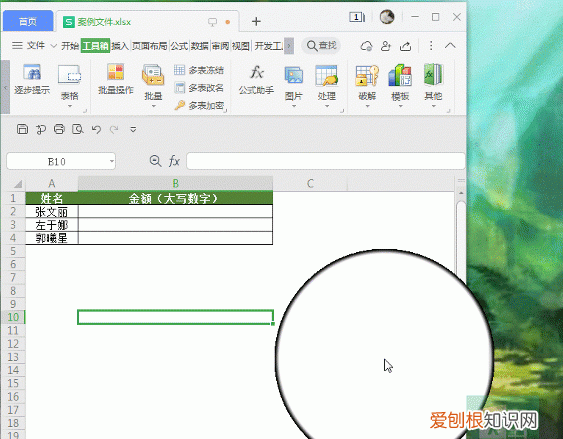Expand the 模板 dropdown arrow

(x=400, y=106)
